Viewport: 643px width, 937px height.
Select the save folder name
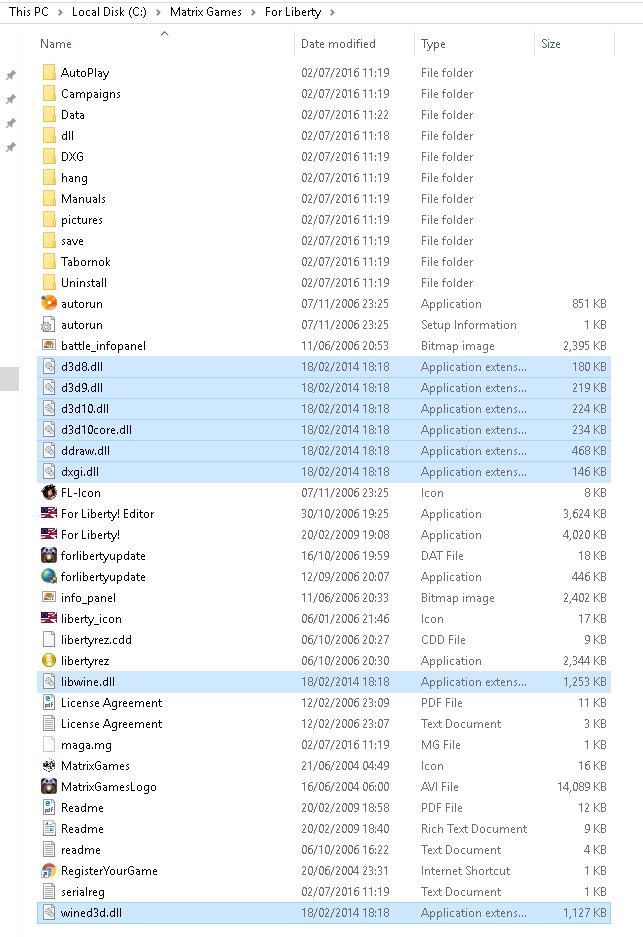pos(72,241)
